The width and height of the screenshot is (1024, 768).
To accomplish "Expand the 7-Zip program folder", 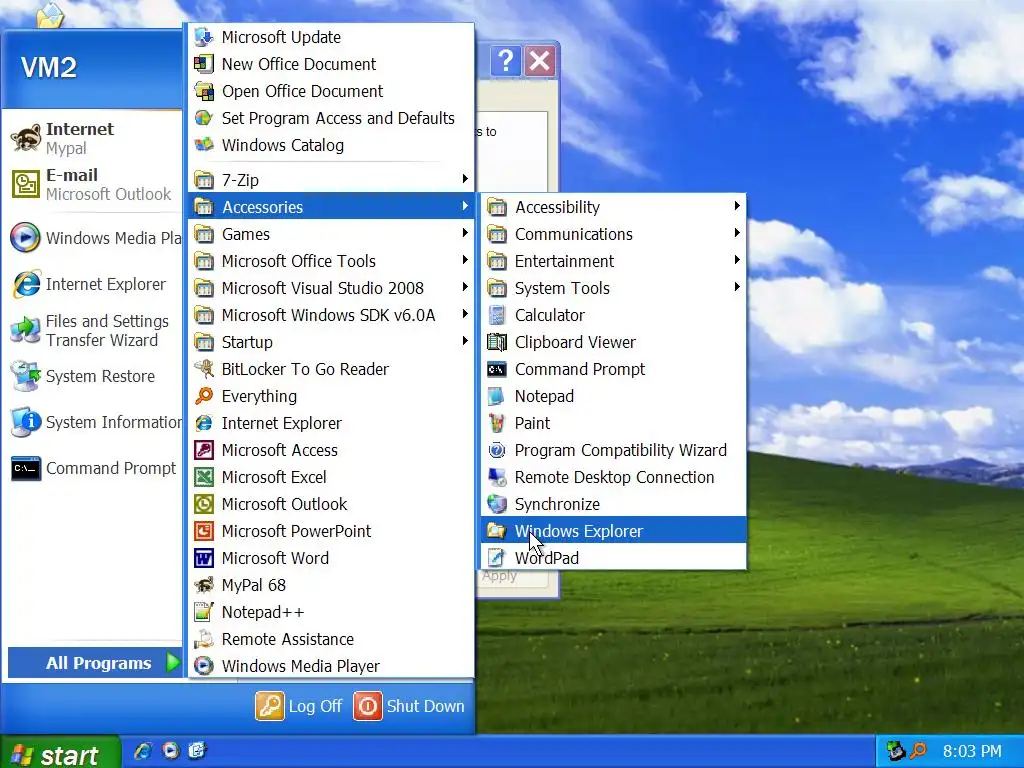I will pos(331,180).
